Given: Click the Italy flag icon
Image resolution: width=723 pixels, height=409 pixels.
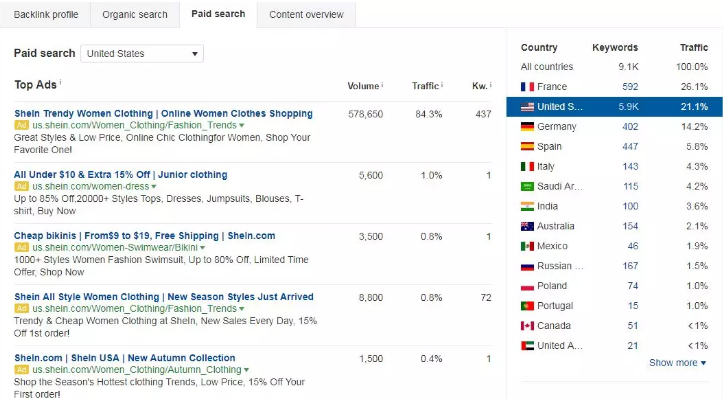Looking at the screenshot, I should pyautogui.click(x=527, y=166).
